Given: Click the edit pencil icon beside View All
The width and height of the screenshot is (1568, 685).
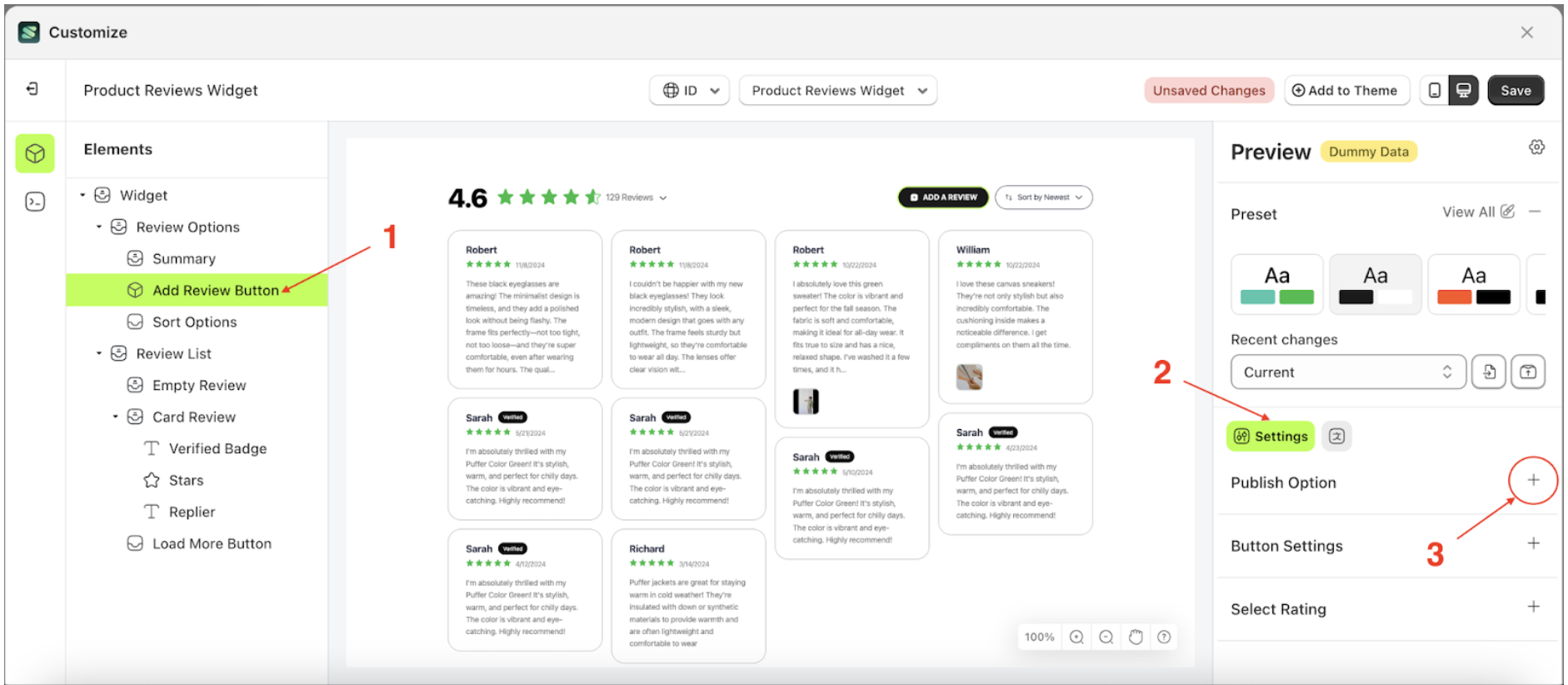Looking at the screenshot, I should pos(1507,212).
